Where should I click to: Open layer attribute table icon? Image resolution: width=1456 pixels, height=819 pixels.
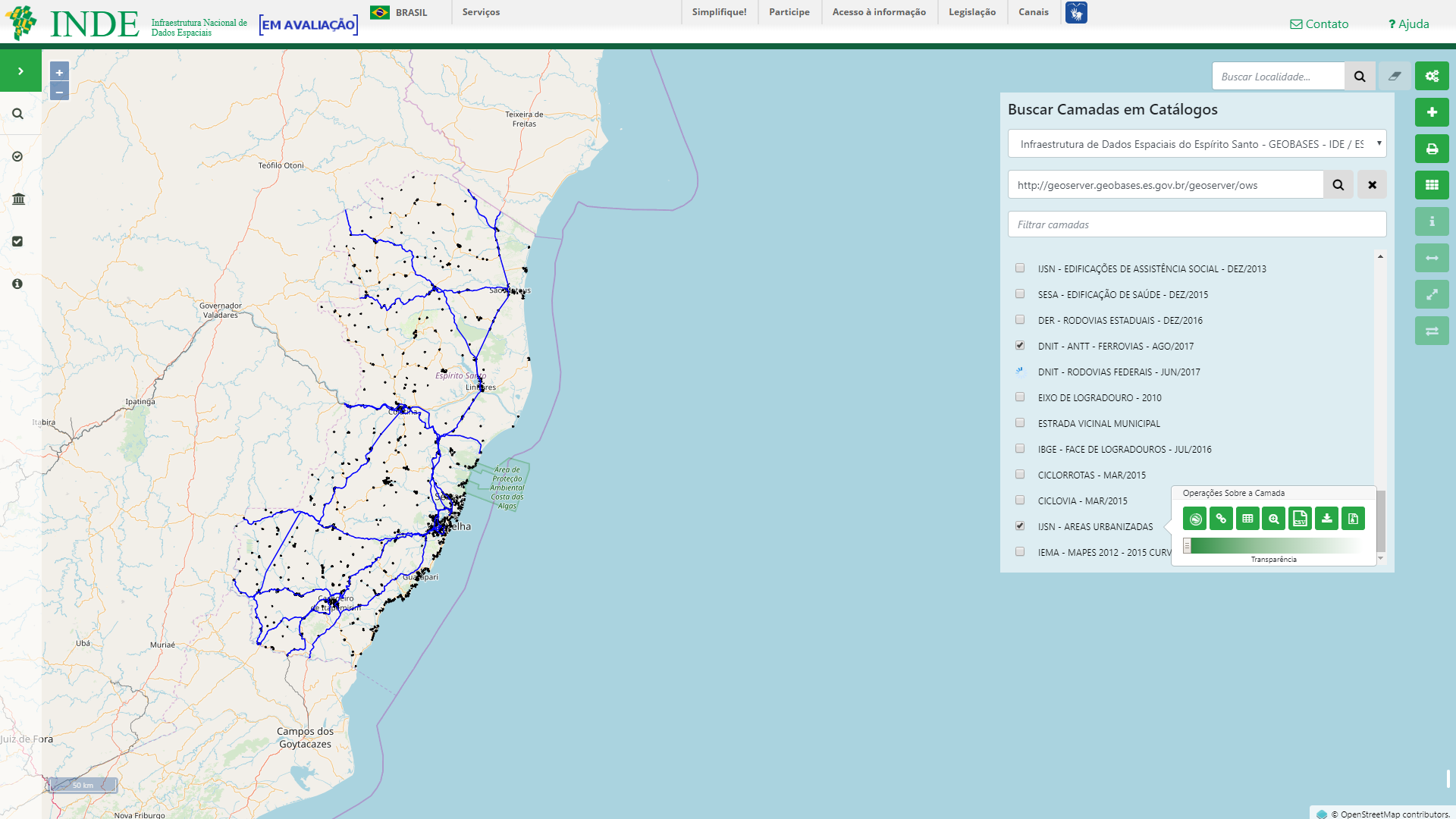click(x=1247, y=519)
